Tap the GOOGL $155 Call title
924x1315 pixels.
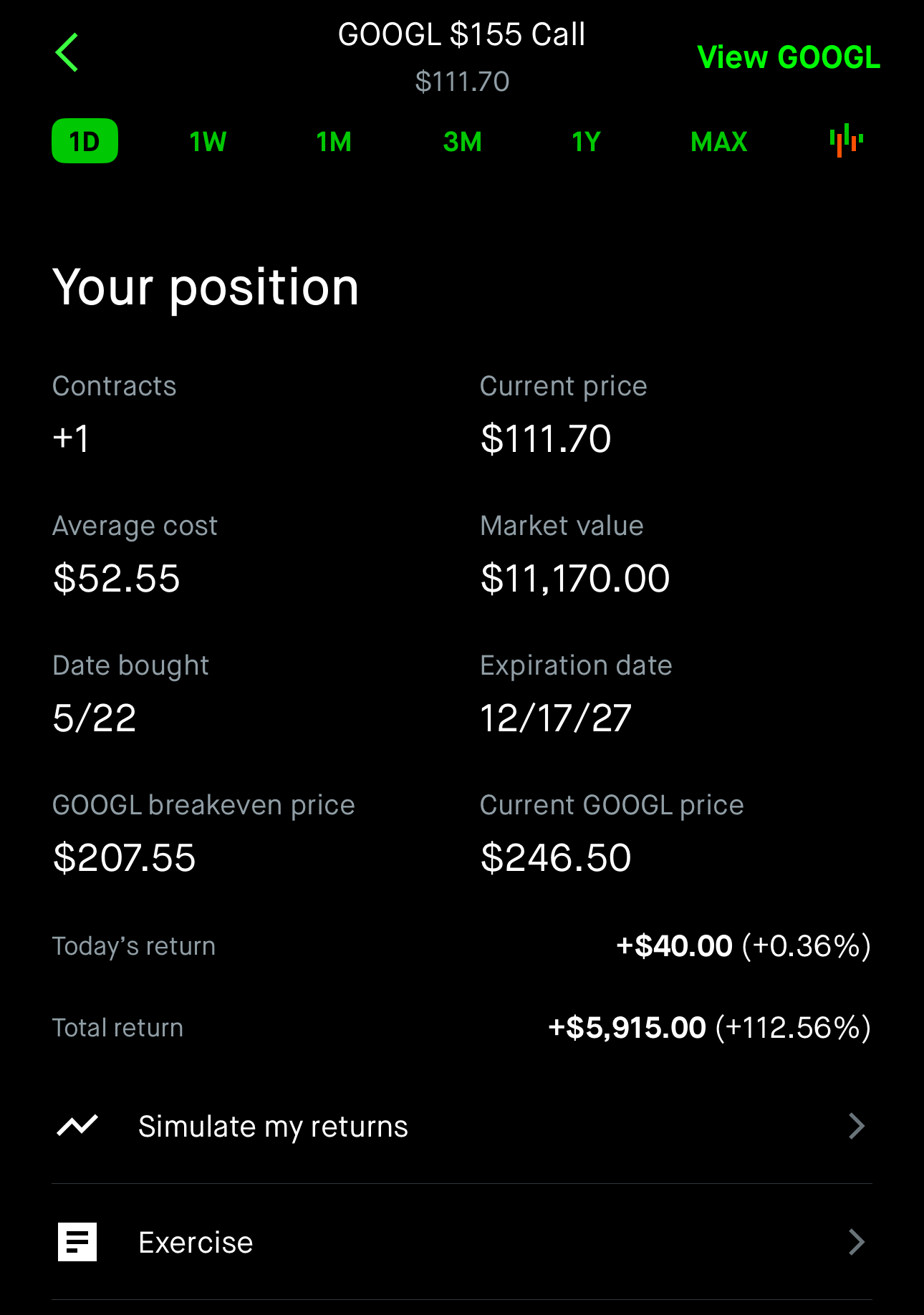462,34
